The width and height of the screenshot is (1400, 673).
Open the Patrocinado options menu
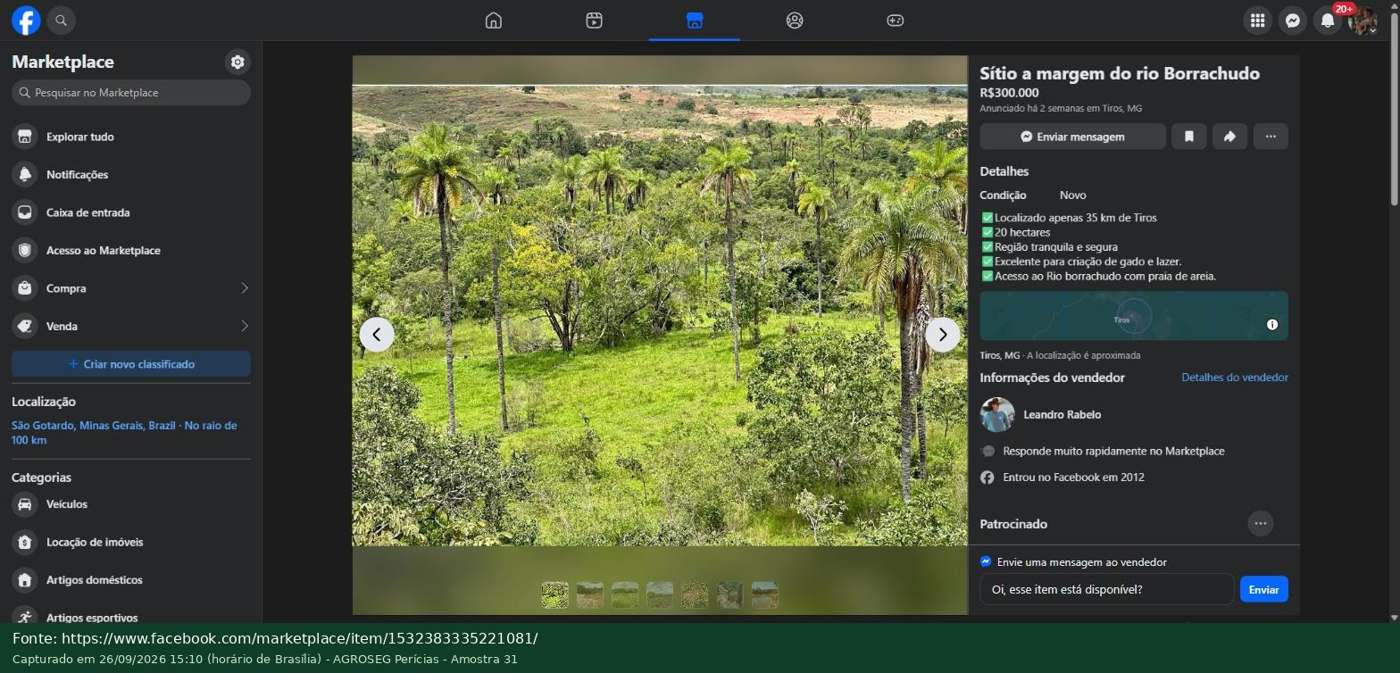coord(1261,524)
